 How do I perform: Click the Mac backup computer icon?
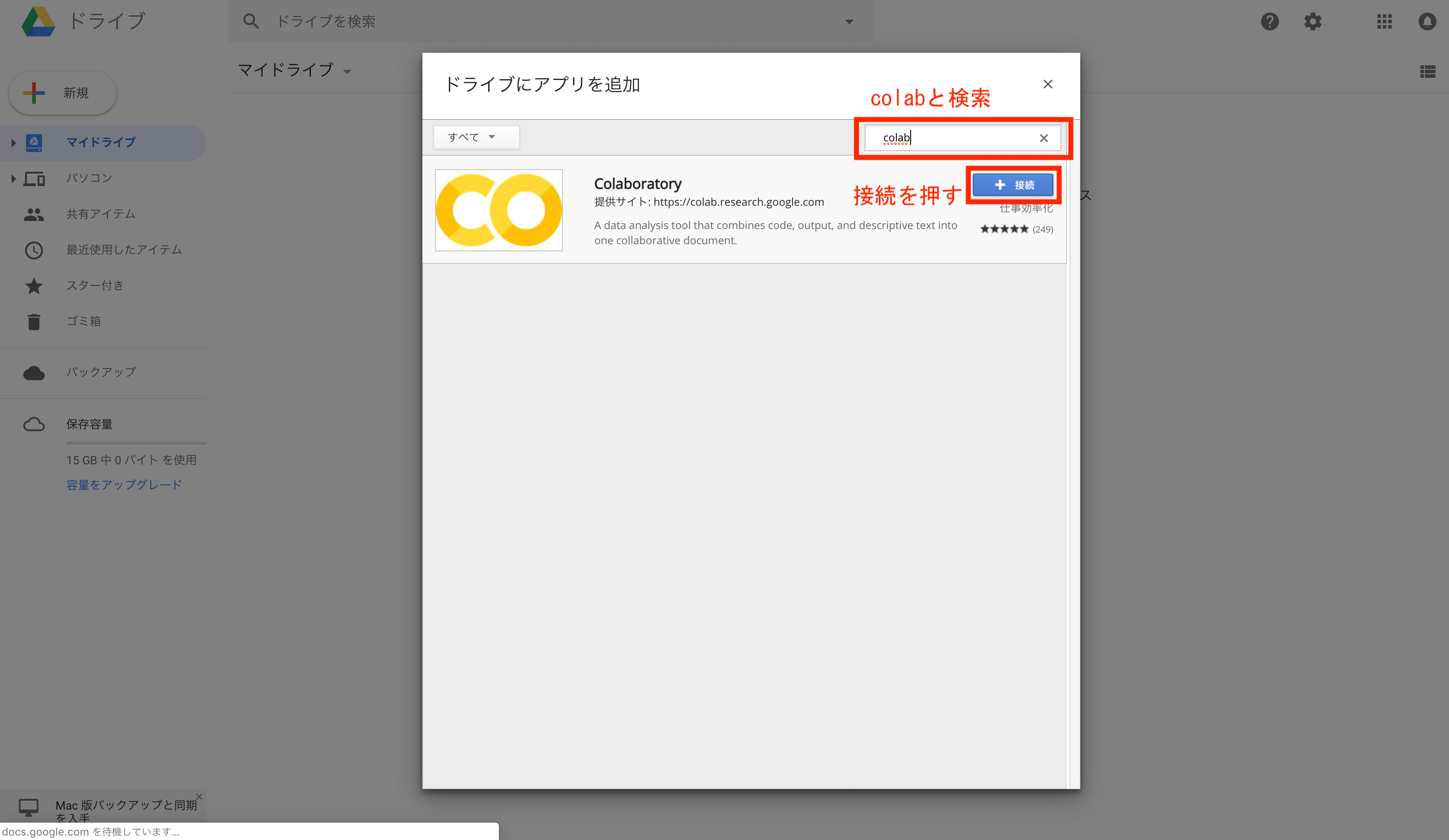28,807
